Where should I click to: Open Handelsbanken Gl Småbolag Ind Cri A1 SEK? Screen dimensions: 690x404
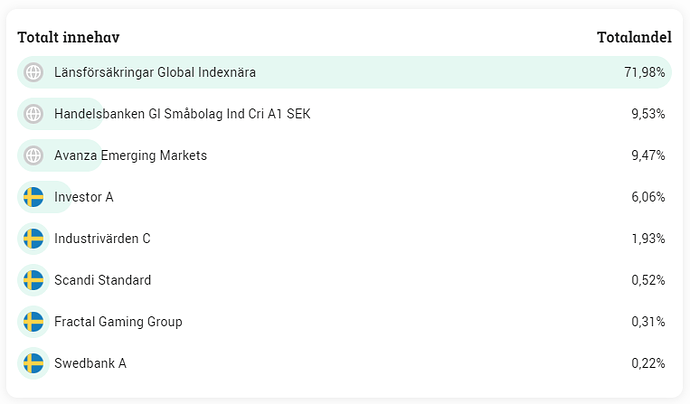(x=182, y=114)
